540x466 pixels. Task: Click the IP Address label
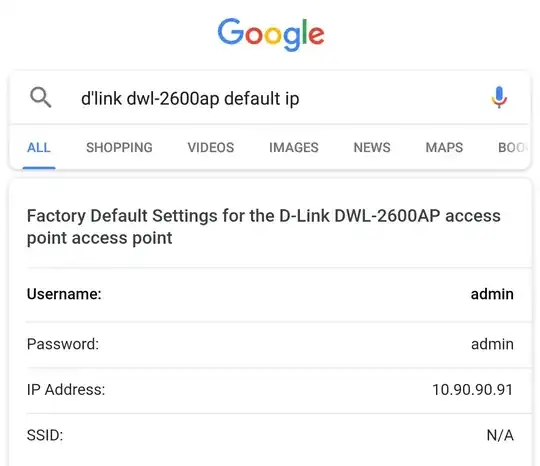[x=66, y=390]
